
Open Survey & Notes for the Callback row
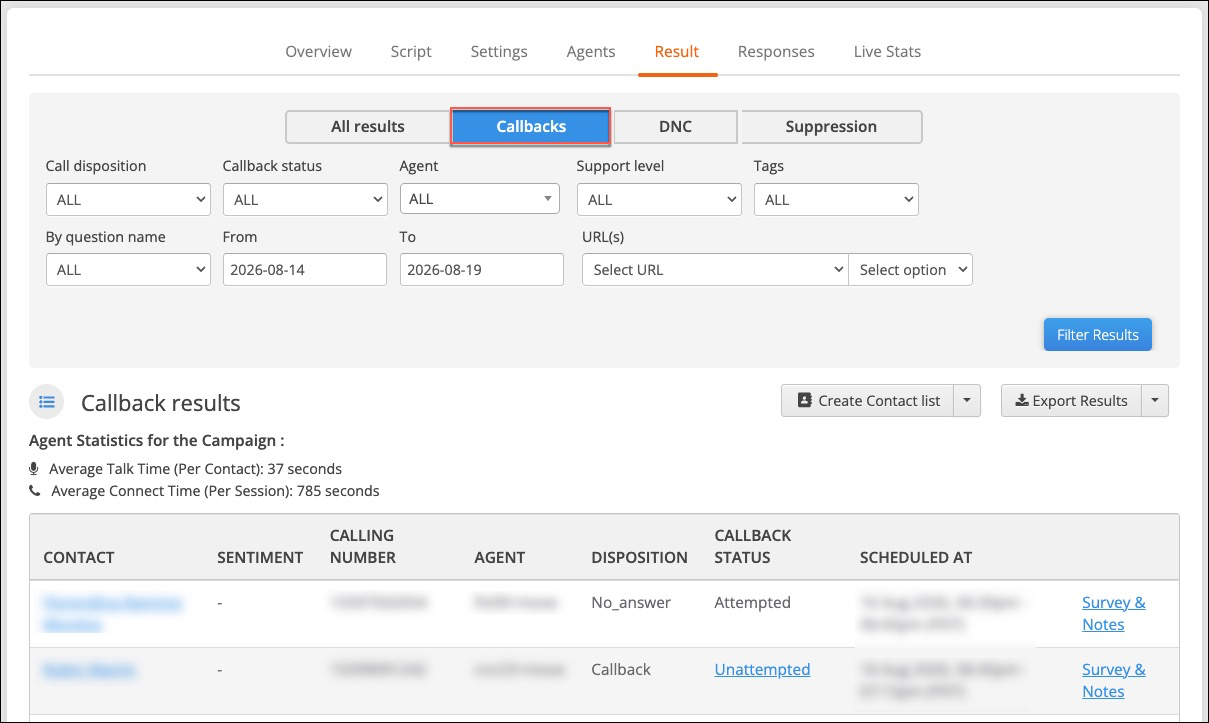1114,681
